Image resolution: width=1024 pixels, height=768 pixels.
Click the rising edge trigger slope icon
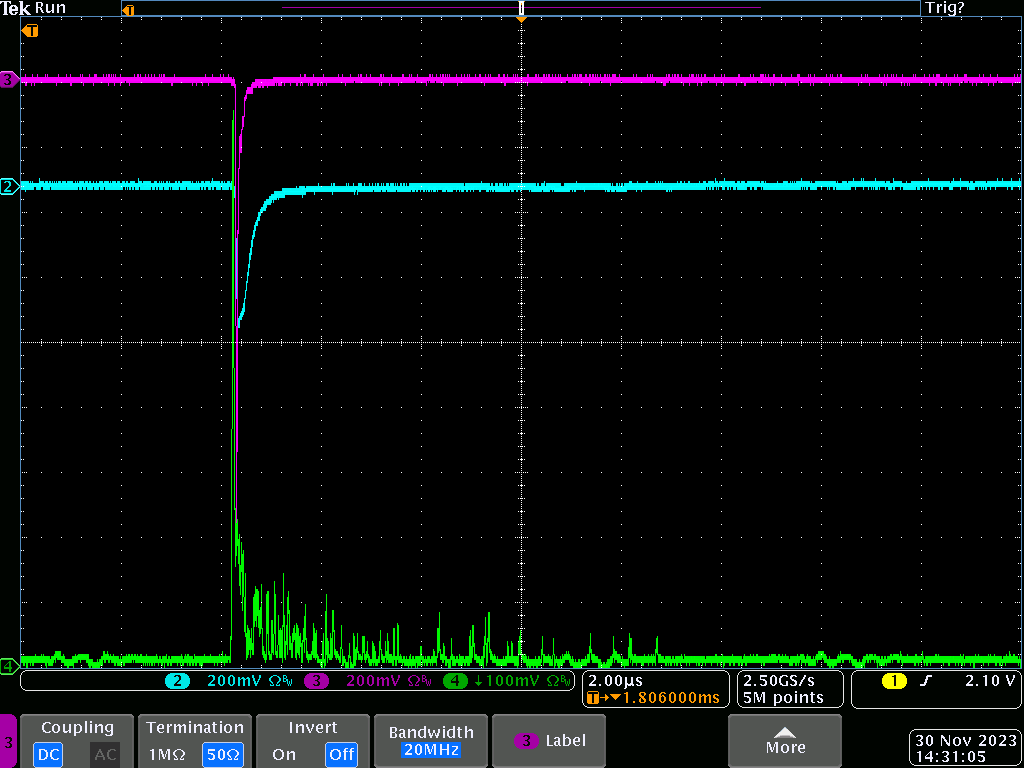[926, 681]
